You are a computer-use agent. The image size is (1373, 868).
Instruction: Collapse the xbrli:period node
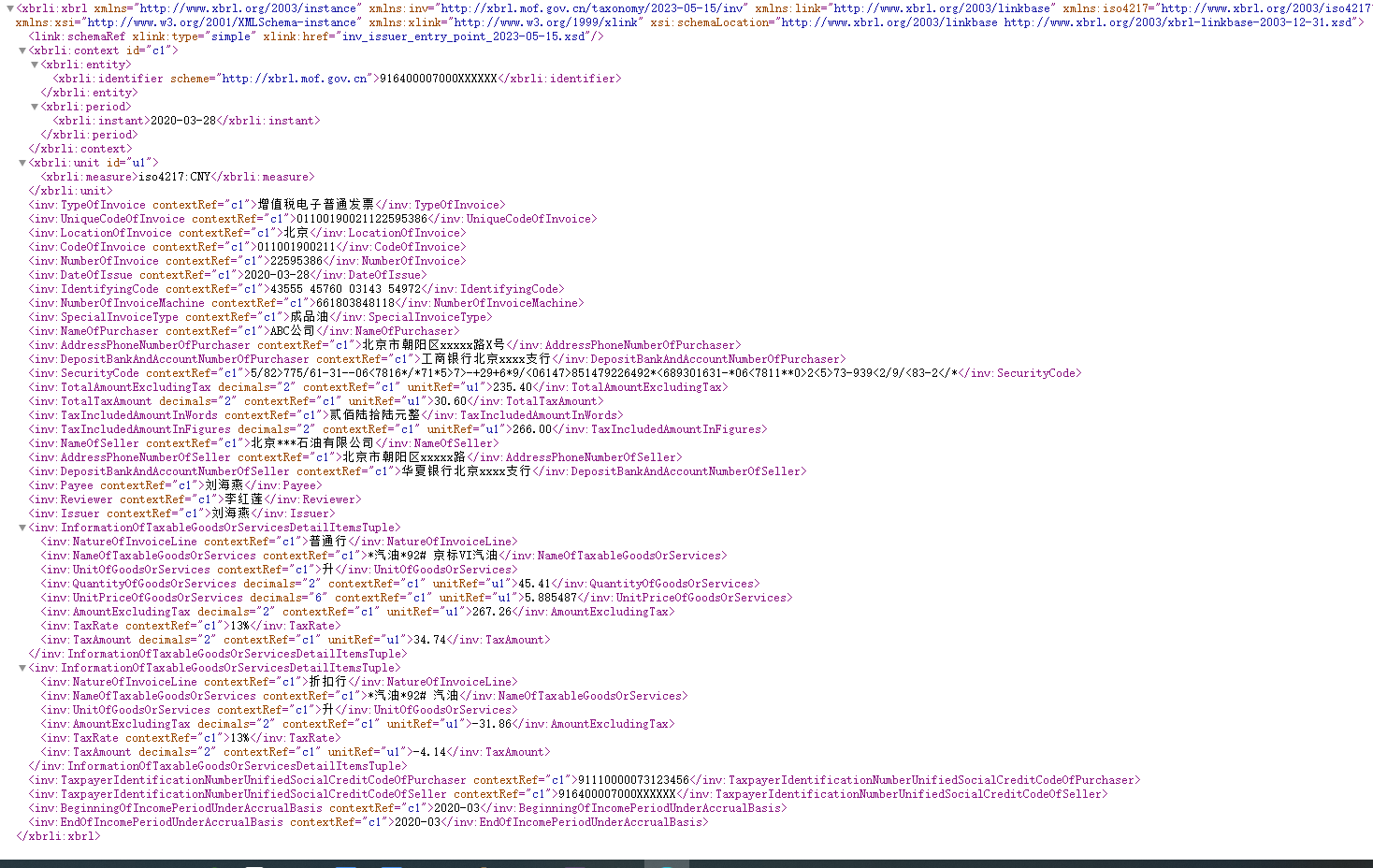pyautogui.click(x=35, y=107)
